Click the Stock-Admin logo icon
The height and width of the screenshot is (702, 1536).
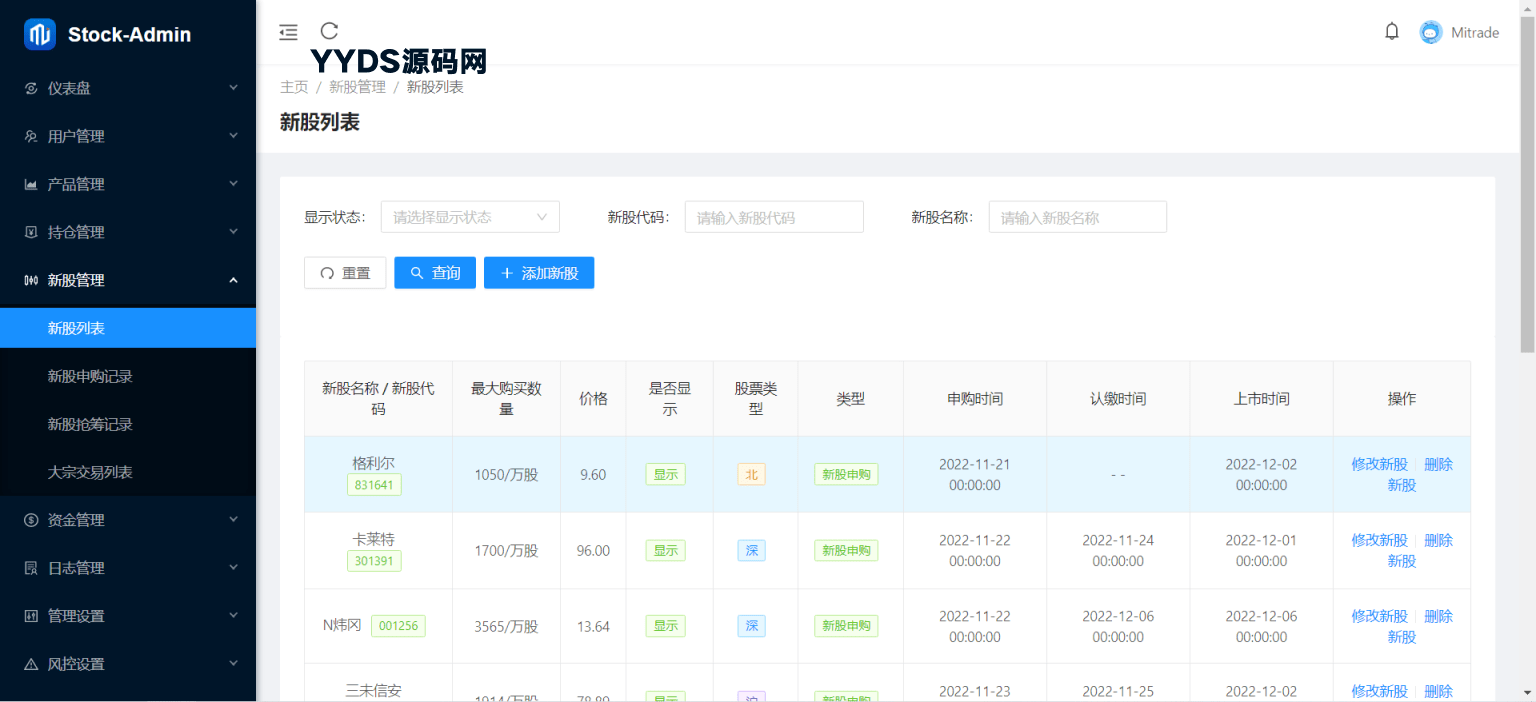tap(40, 35)
